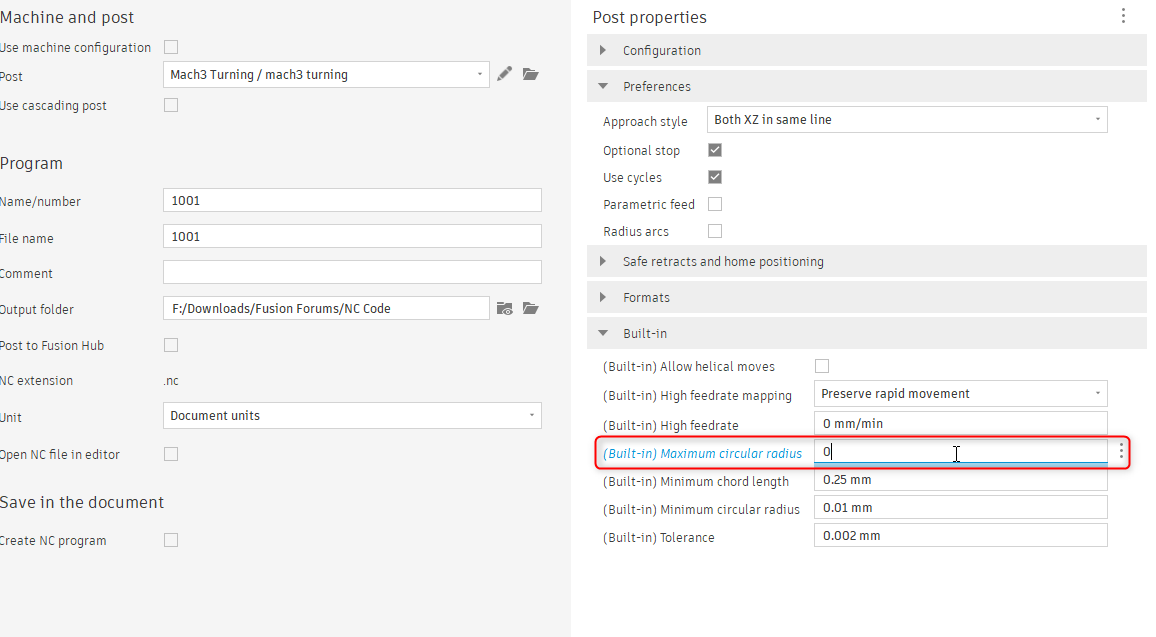Click the .nc extension text
The image size is (1156, 637).
point(171,381)
